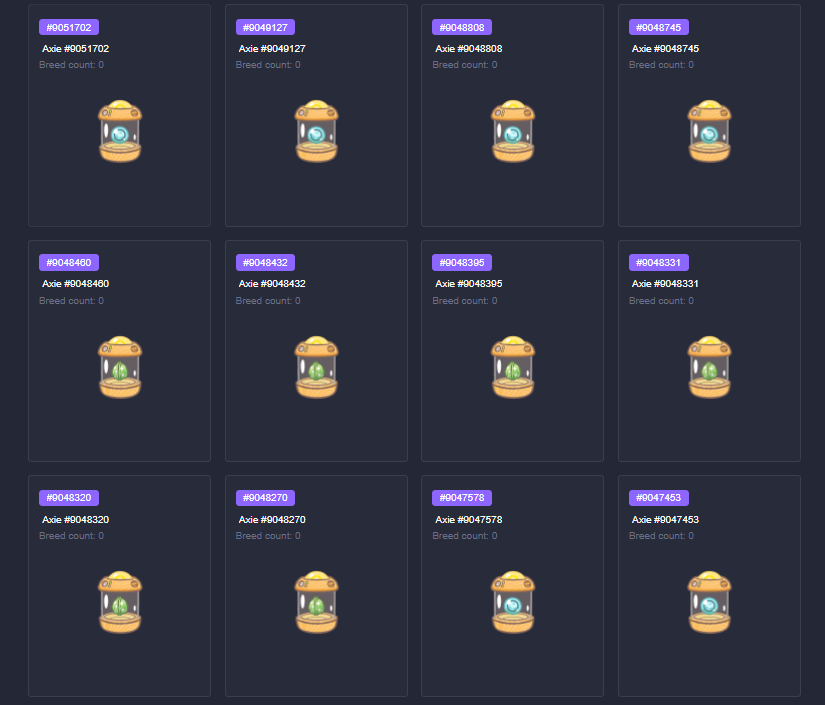Open the Axie #9047453 name text
Image resolution: width=825 pixels, height=705 pixels.
point(666,519)
